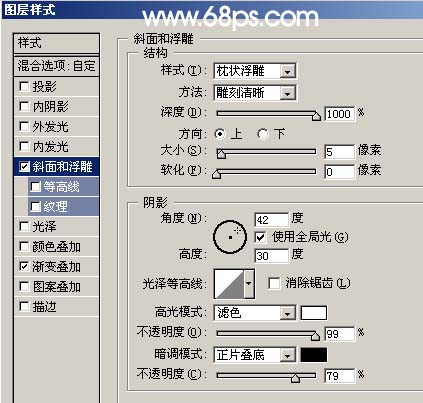Select the 等高线 sub-item label
This screenshot has width=423, height=403.
click(x=62, y=187)
